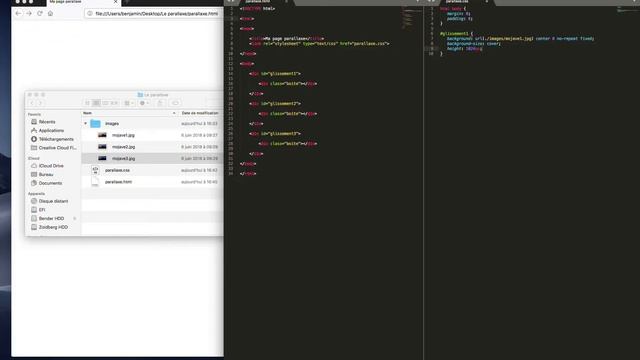Viewport: 640px width, 360px height.
Task: Click the glissement1 div on line 14
Action: [275, 73]
